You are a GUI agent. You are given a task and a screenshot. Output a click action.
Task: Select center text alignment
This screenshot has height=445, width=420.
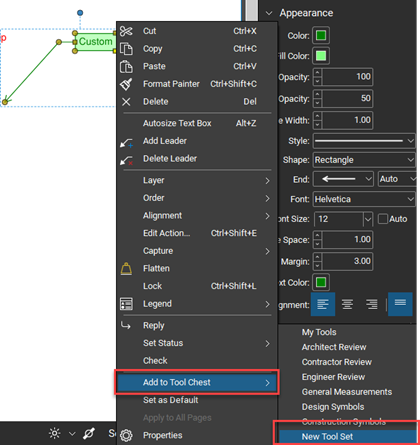pyautogui.click(x=347, y=304)
